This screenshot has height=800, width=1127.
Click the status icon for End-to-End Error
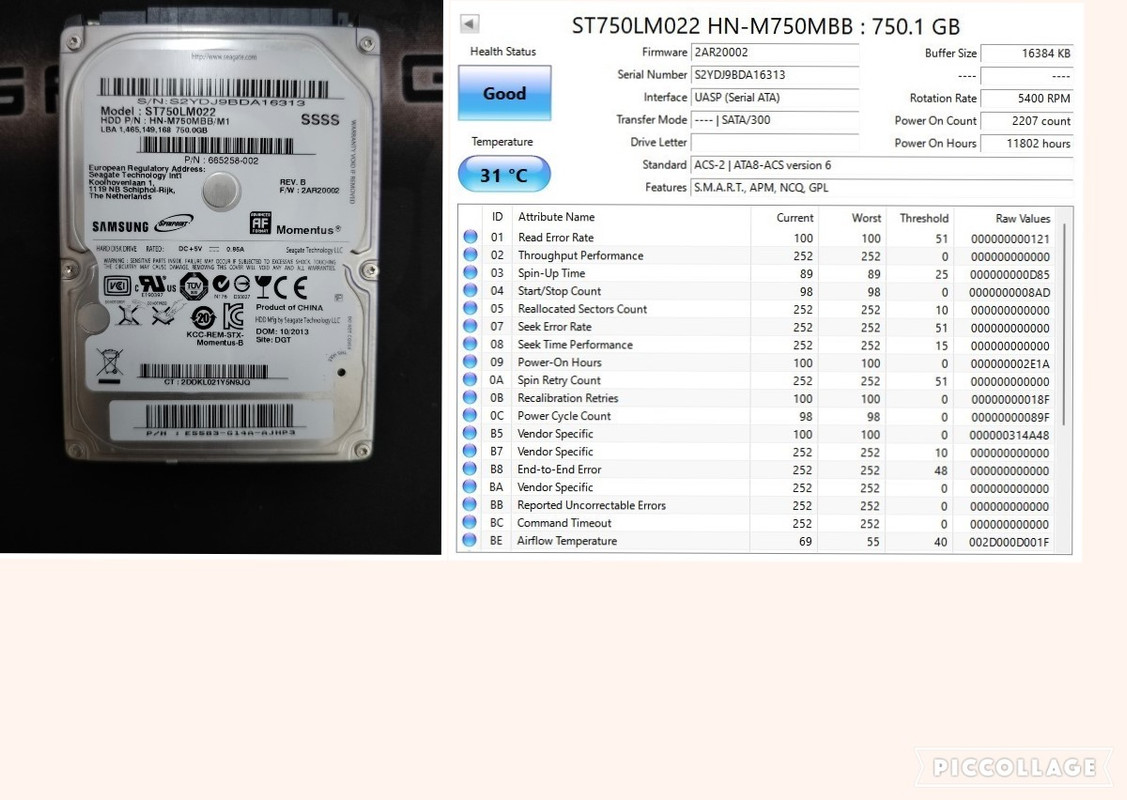[470, 469]
